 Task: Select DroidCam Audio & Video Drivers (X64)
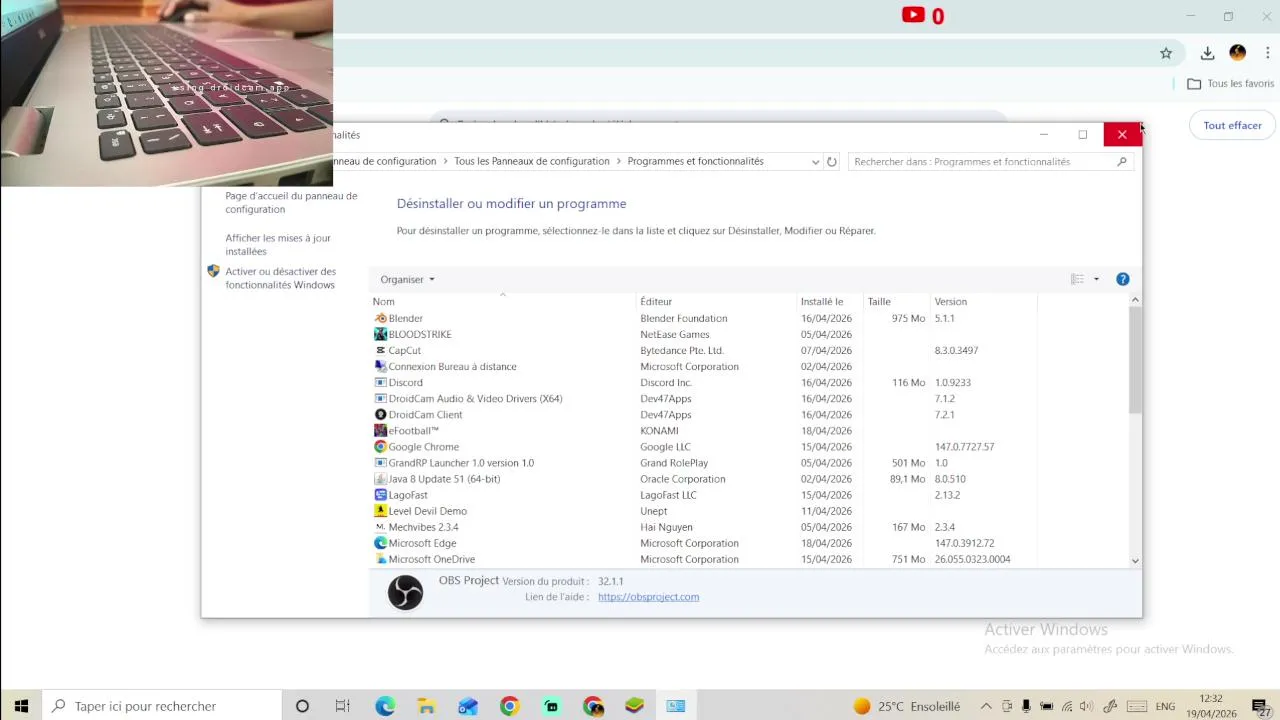pyautogui.click(x=705, y=398)
